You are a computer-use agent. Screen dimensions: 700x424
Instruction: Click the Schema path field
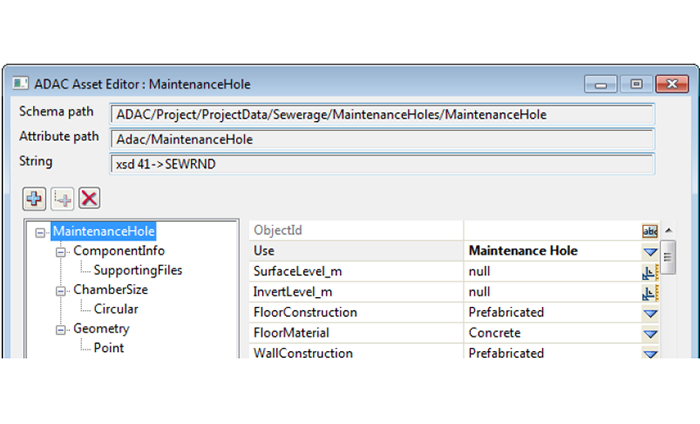pyautogui.click(x=382, y=115)
